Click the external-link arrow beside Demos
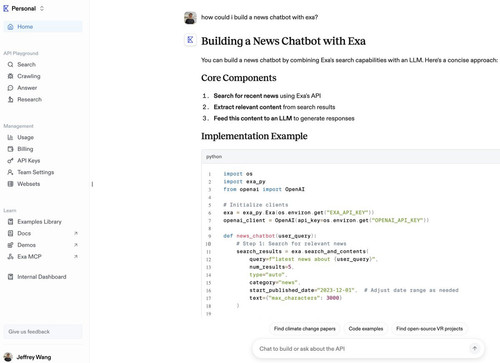 pyautogui.click(x=76, y=245)
